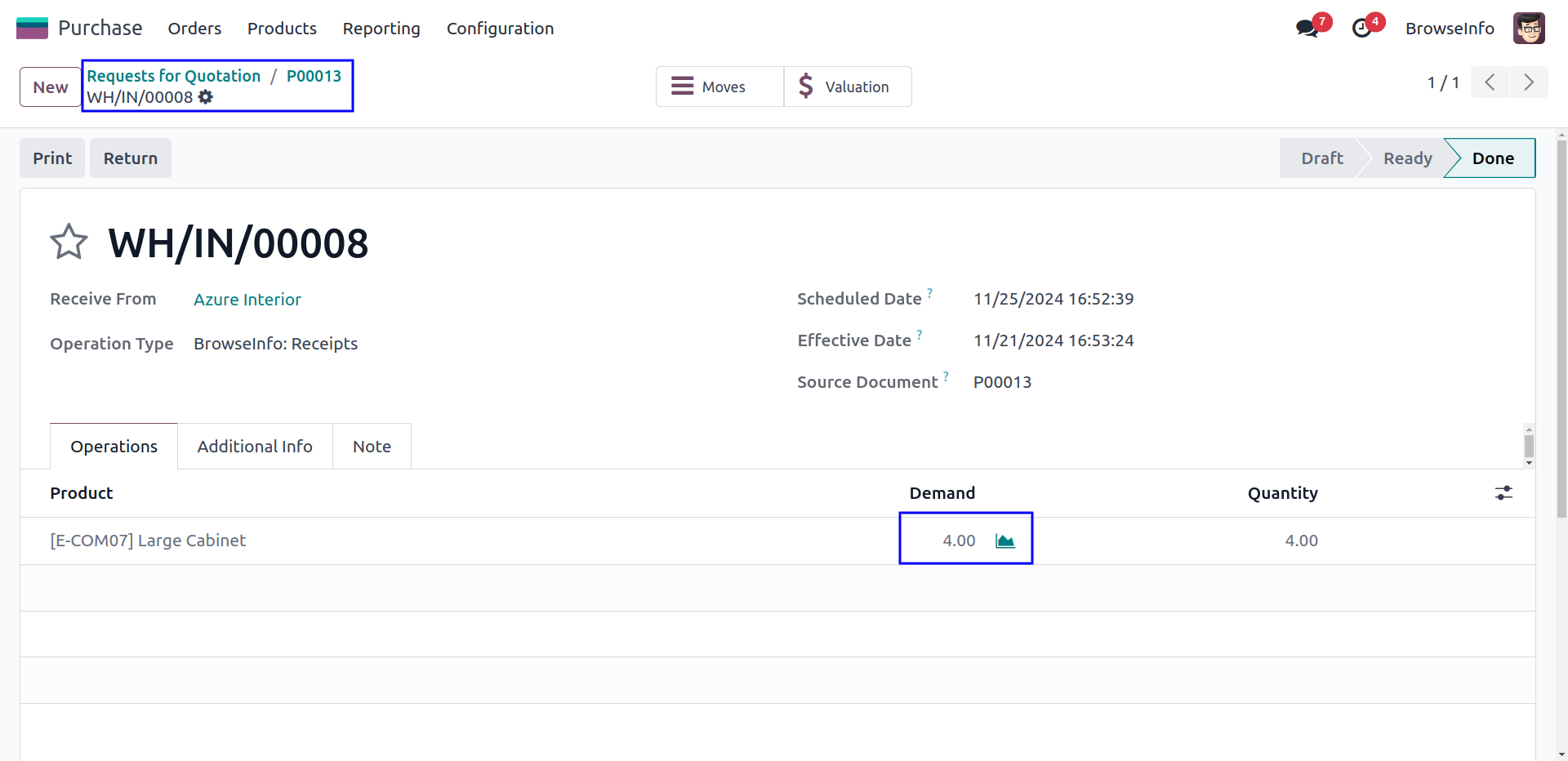
Task: Open the Orders menu
Action: 194,29
